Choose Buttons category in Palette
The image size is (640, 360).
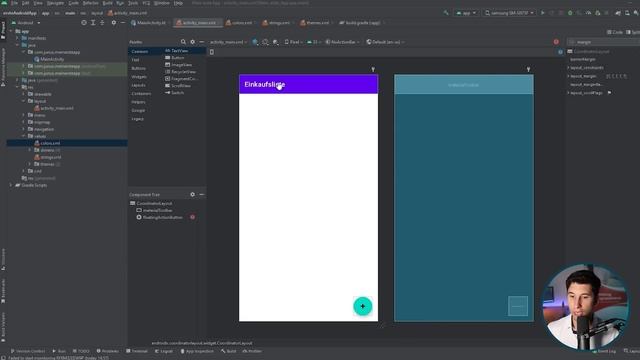click(x=139, y=68)
